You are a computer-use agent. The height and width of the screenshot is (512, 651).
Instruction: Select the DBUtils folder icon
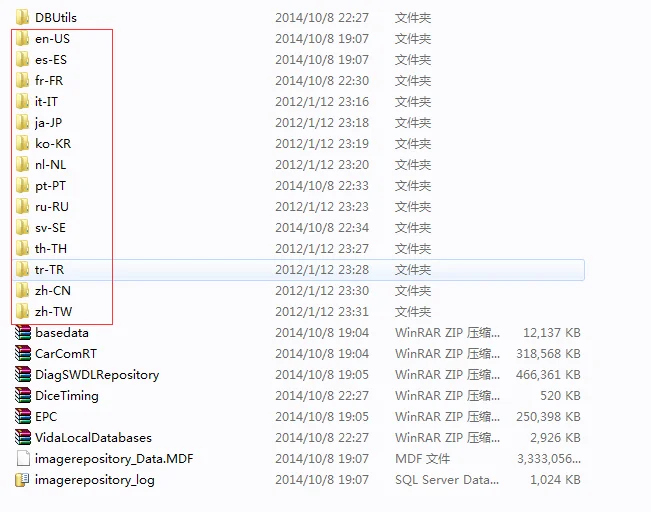[x=22, y=17]
